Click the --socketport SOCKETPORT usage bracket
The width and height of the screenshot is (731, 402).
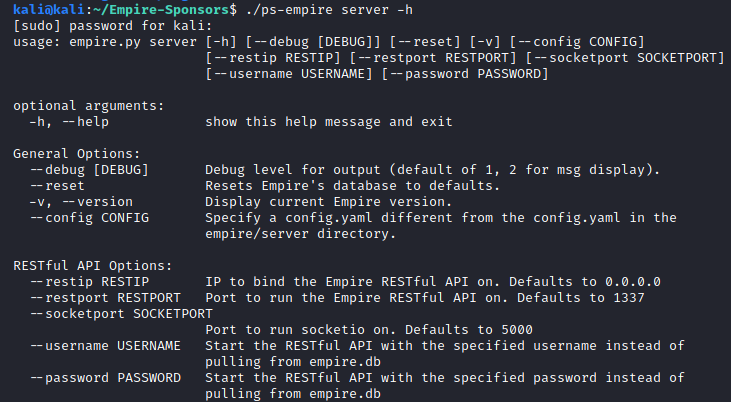pyautogui.click(x=625, y=58)
